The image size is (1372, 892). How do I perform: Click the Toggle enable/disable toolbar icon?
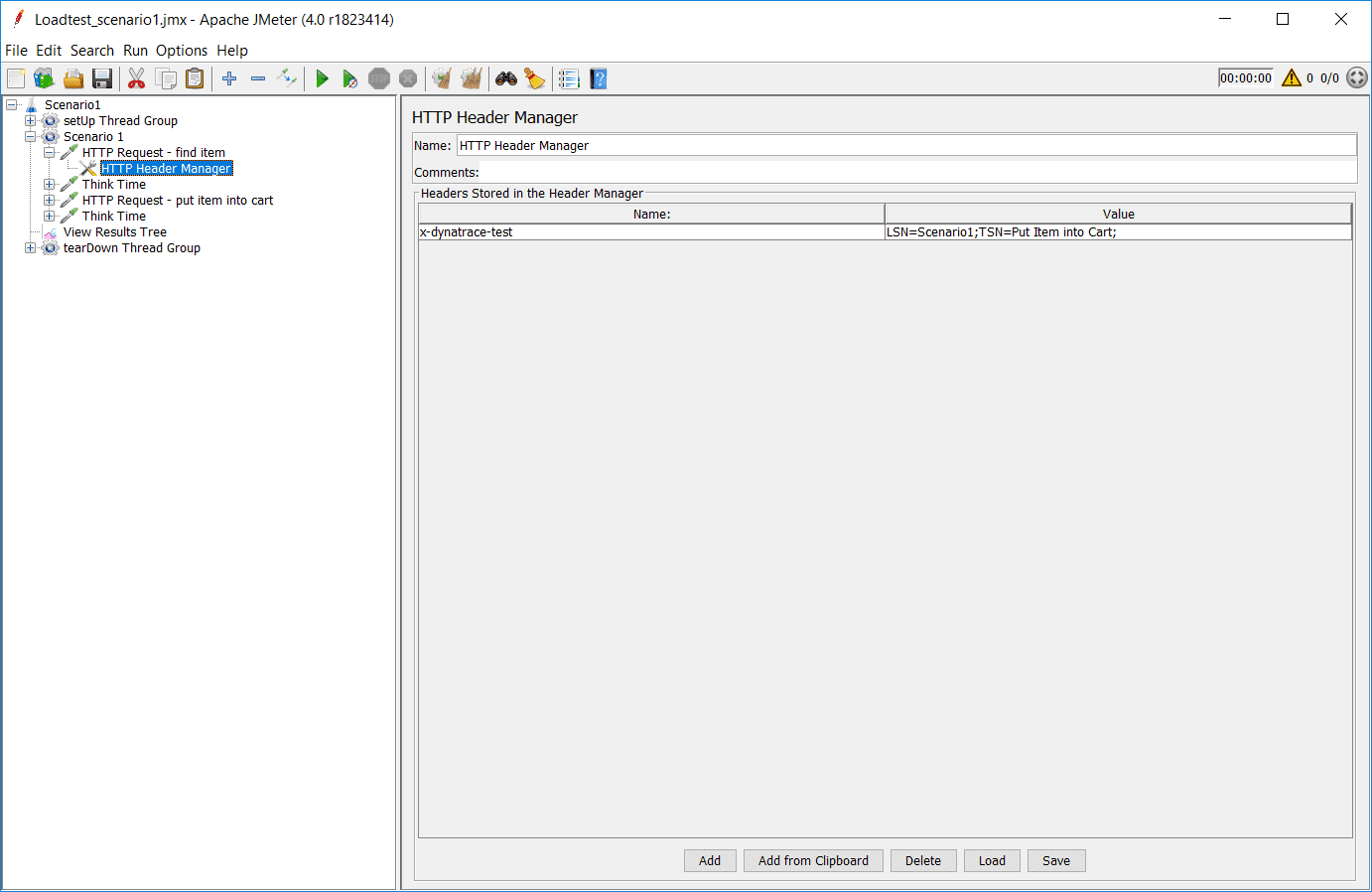pyautogui.click(x=287, y=78)
